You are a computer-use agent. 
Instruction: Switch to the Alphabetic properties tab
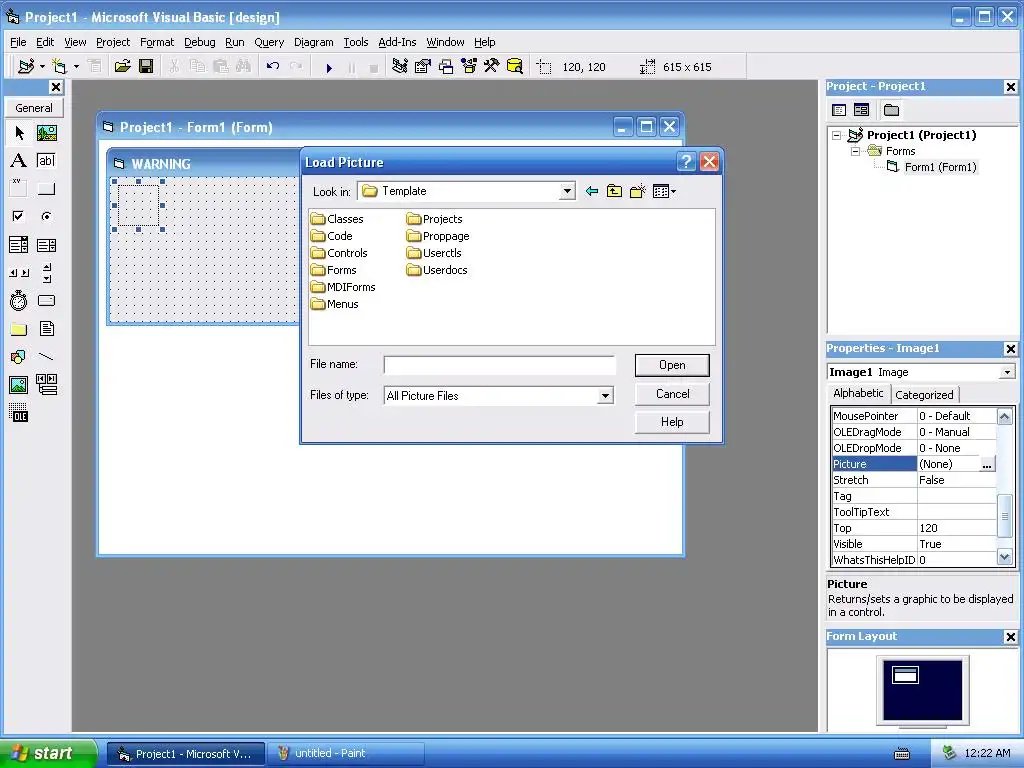858,393
